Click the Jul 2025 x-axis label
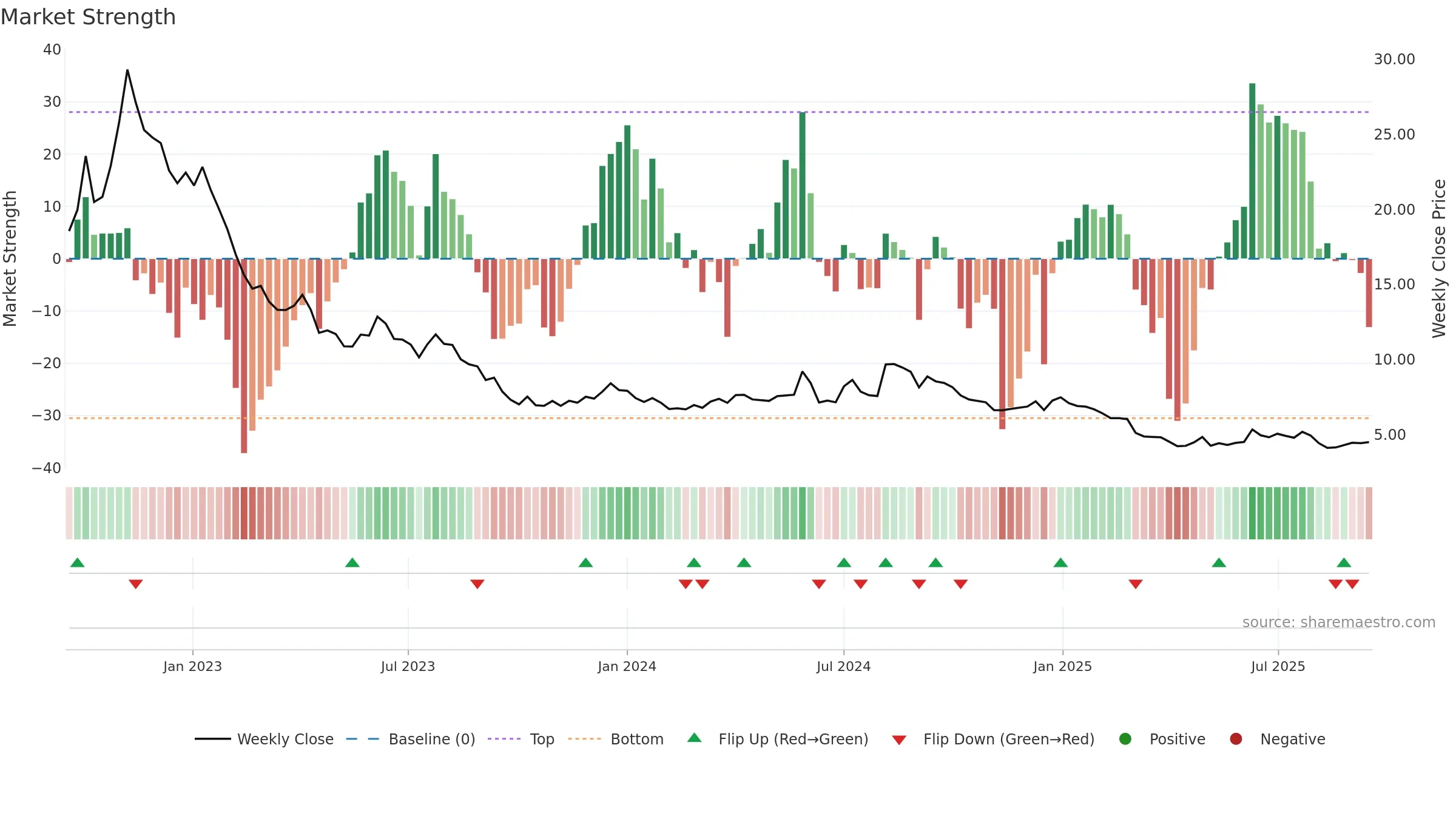 coord(1278,666)
